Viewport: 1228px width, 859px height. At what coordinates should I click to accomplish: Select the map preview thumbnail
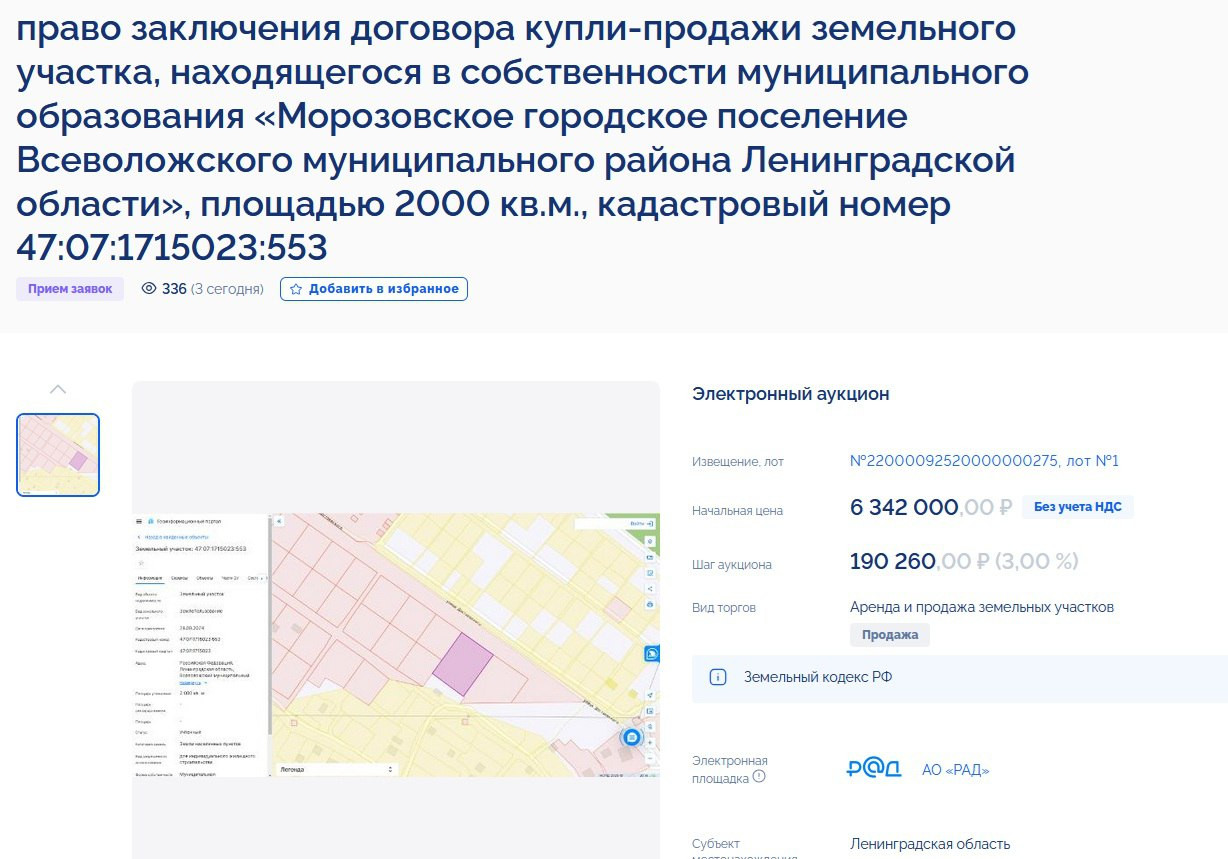point(58,454)
